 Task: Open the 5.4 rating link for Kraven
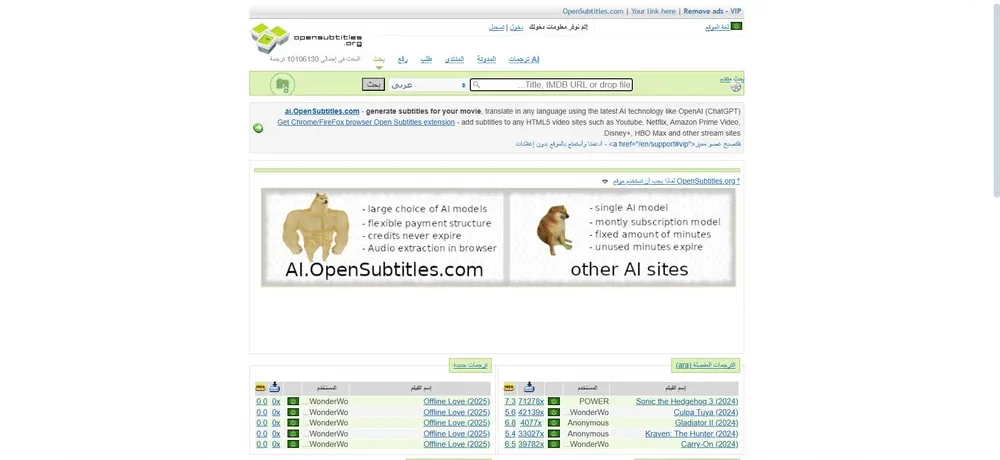pyautogui.click(x=510, y=433)
